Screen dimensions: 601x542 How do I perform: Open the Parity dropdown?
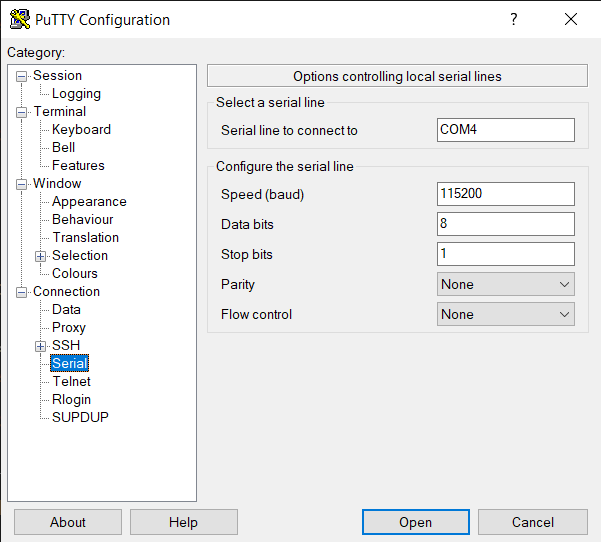pyautogui.click(x=506, y=284)
